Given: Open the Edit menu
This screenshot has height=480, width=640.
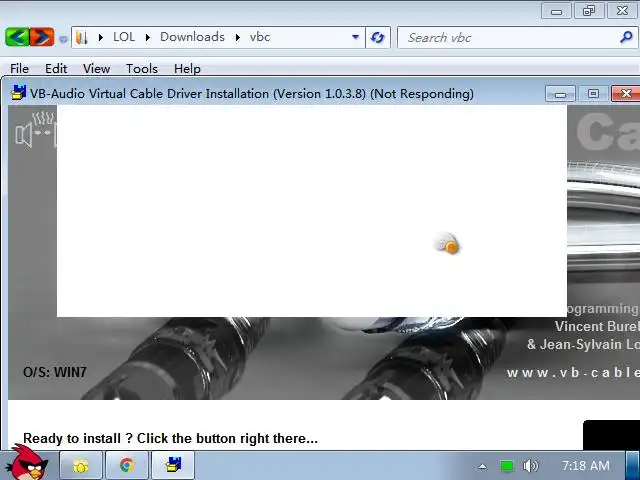Looking at the screenshot, I should tap(56, 69).
